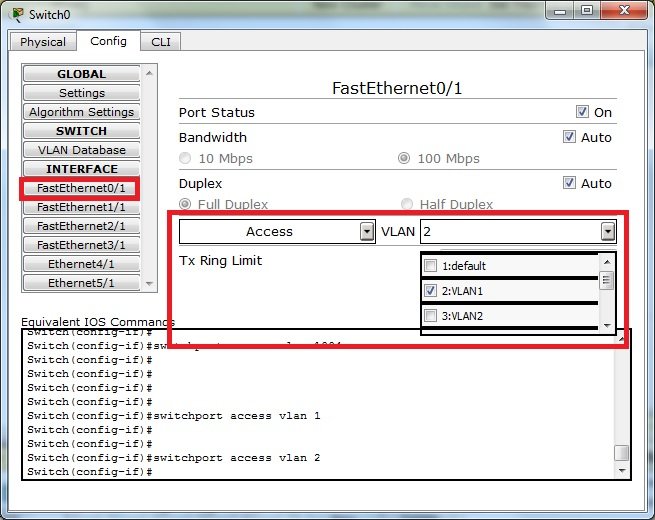The image size is (655, 520).
Task: Open global Settings
Action: pos(81,93)
